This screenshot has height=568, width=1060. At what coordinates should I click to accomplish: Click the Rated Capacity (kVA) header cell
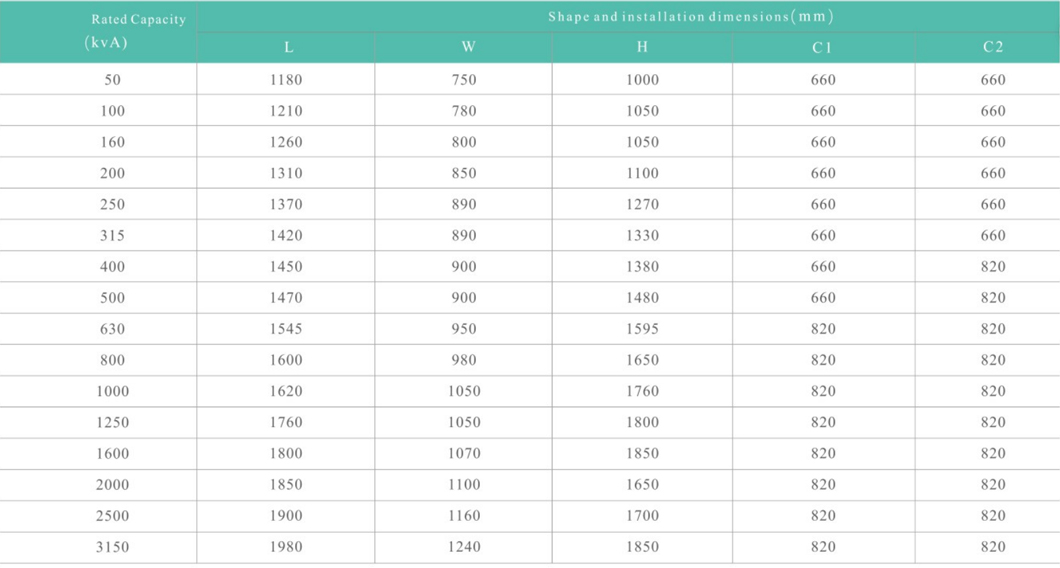click(x=98, y=32)
